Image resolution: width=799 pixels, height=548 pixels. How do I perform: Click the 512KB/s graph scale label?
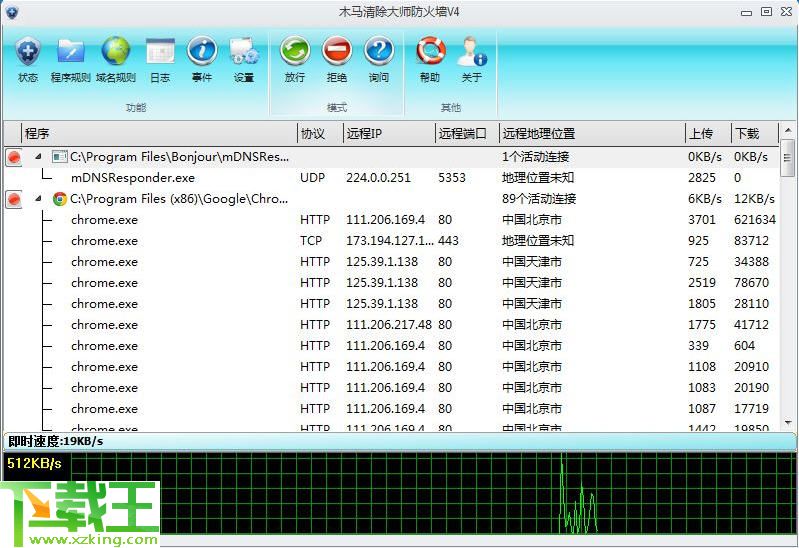[34, 463]
